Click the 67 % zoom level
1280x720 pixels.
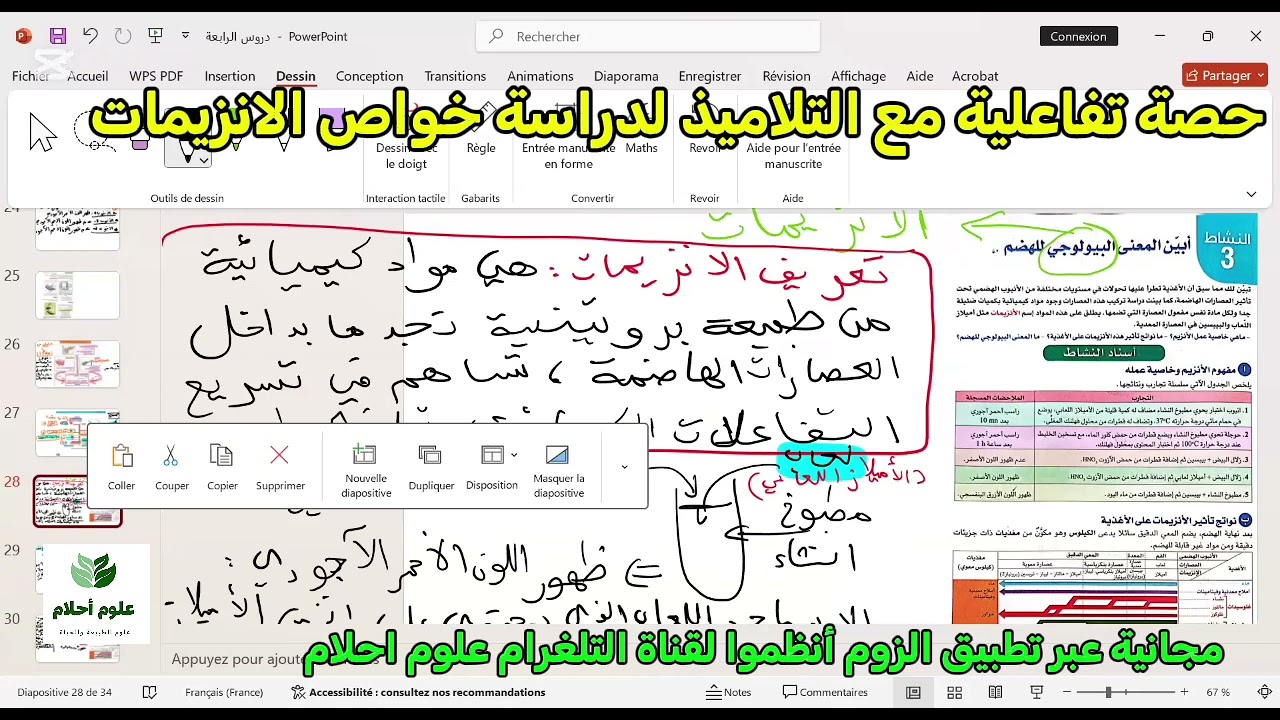click(1218, 692)
